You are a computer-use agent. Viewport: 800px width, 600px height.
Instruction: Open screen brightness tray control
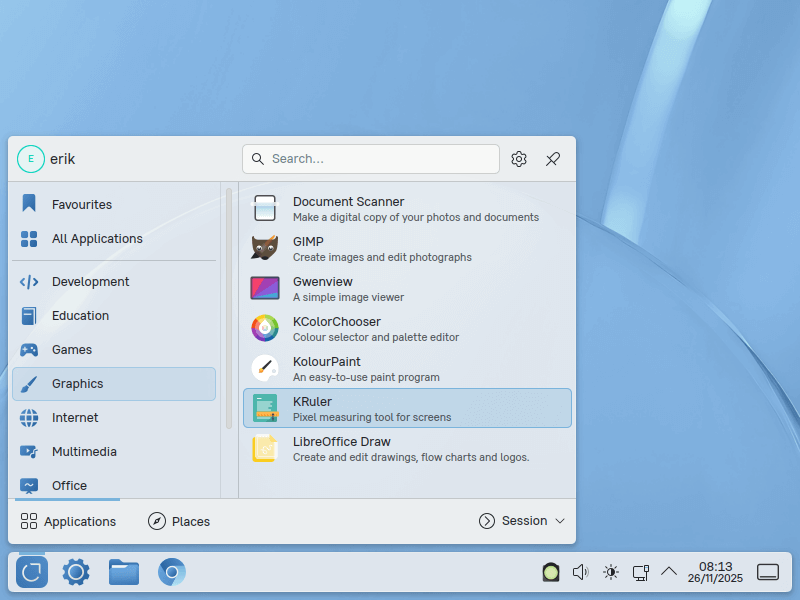[x=611, y=572]
